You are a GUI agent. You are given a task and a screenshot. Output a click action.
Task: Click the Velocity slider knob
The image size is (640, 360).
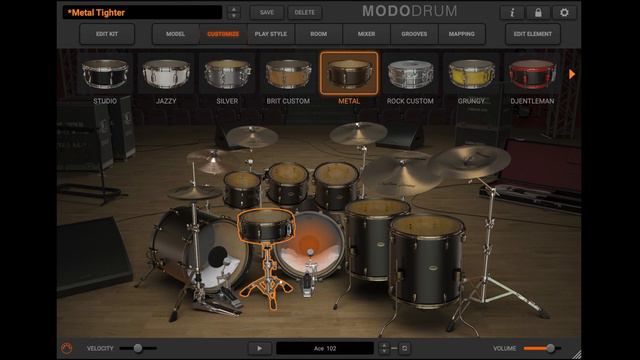pos(138,348)
